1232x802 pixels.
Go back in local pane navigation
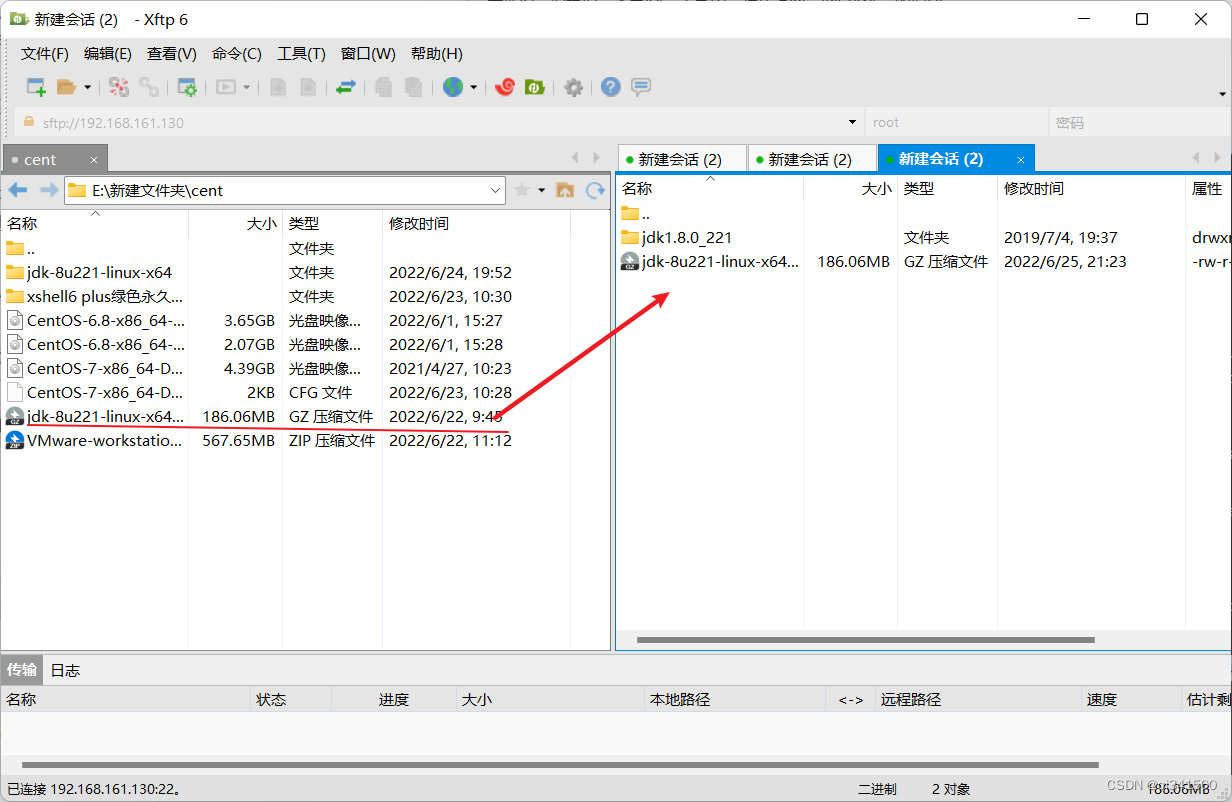(18, 190)
